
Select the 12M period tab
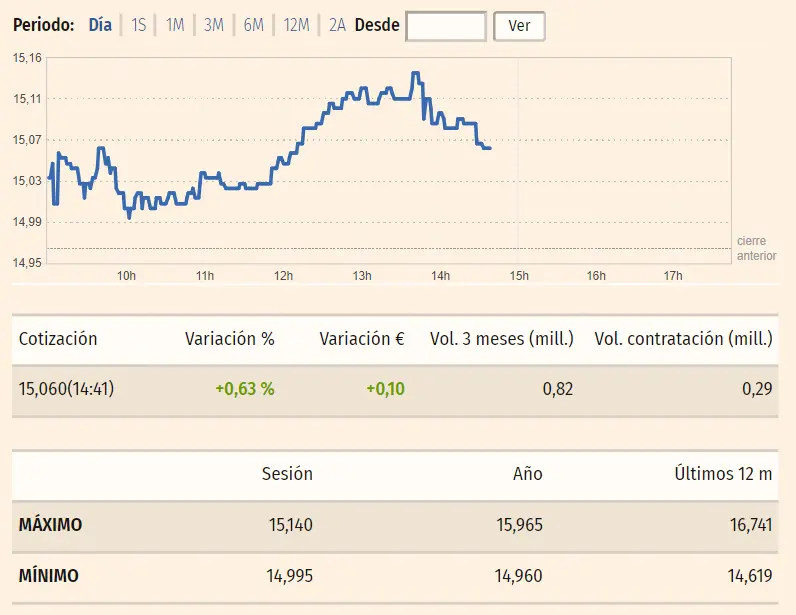click(x=296, y=25)
